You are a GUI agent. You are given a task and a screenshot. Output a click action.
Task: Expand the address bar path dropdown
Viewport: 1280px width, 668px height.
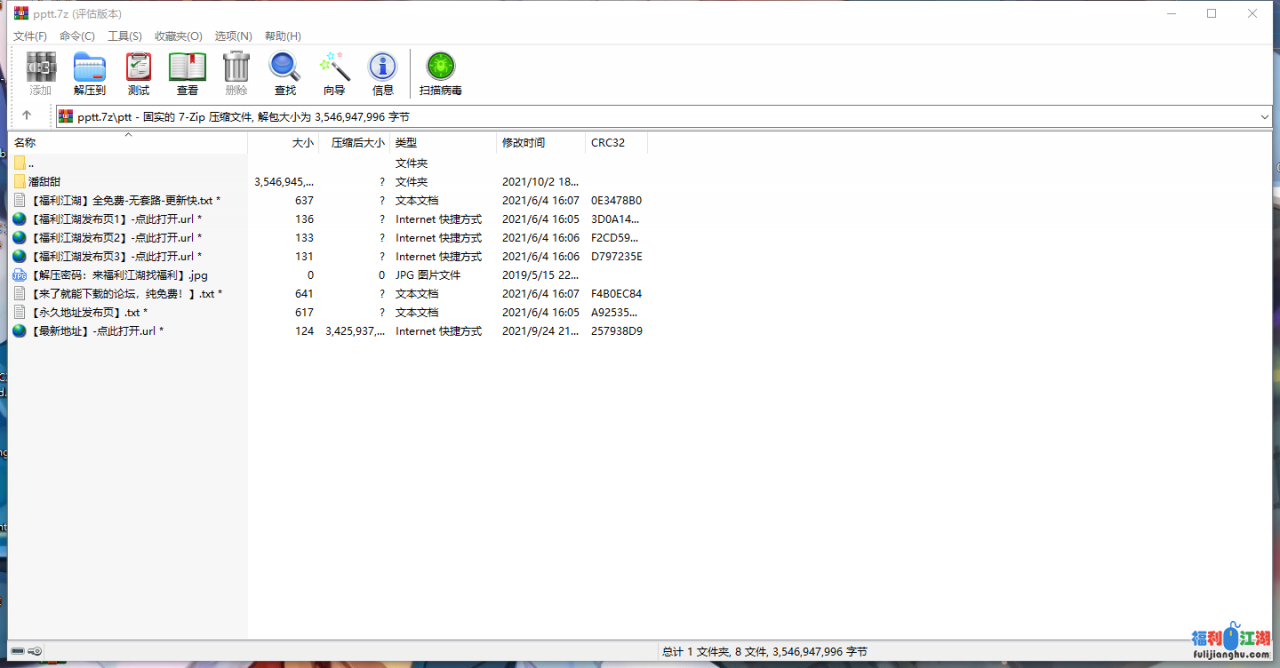click(1264, 117)
